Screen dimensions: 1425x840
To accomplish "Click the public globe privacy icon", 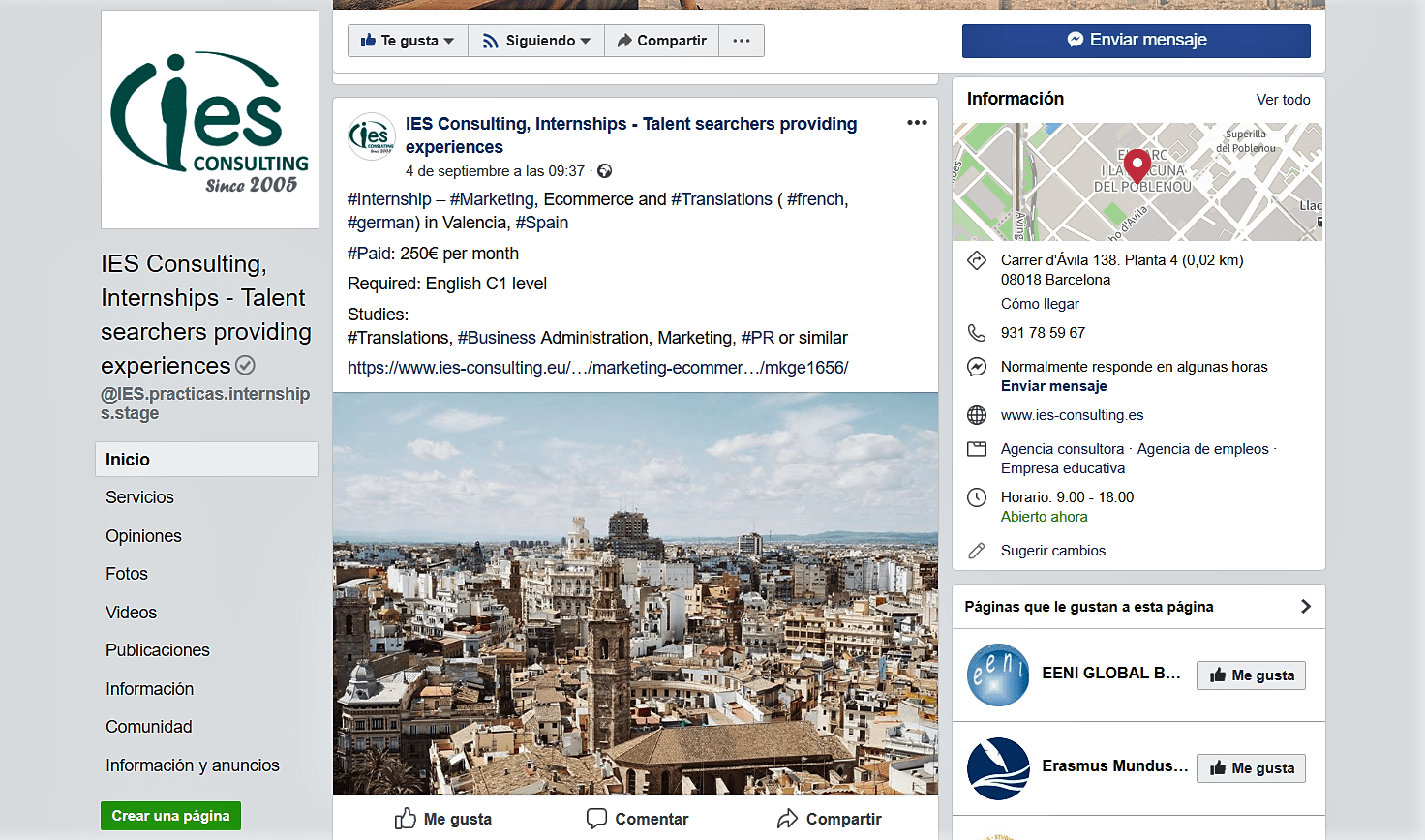I will [x=605, y=171].
